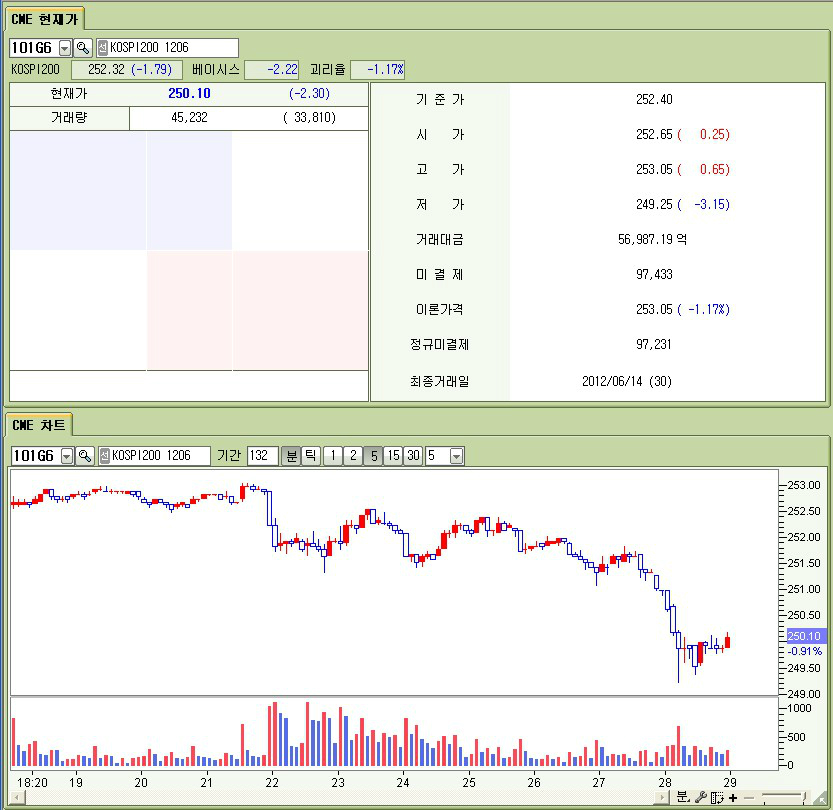Switch to the CME 차트 tab
The height and width of the screenshot is (810, 833).
tap(39, 425)
